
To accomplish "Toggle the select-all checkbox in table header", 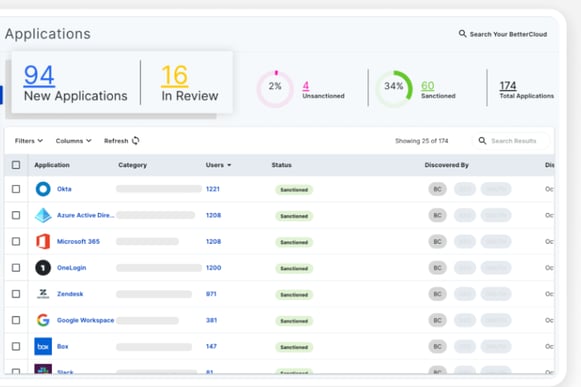I will 16,165.
